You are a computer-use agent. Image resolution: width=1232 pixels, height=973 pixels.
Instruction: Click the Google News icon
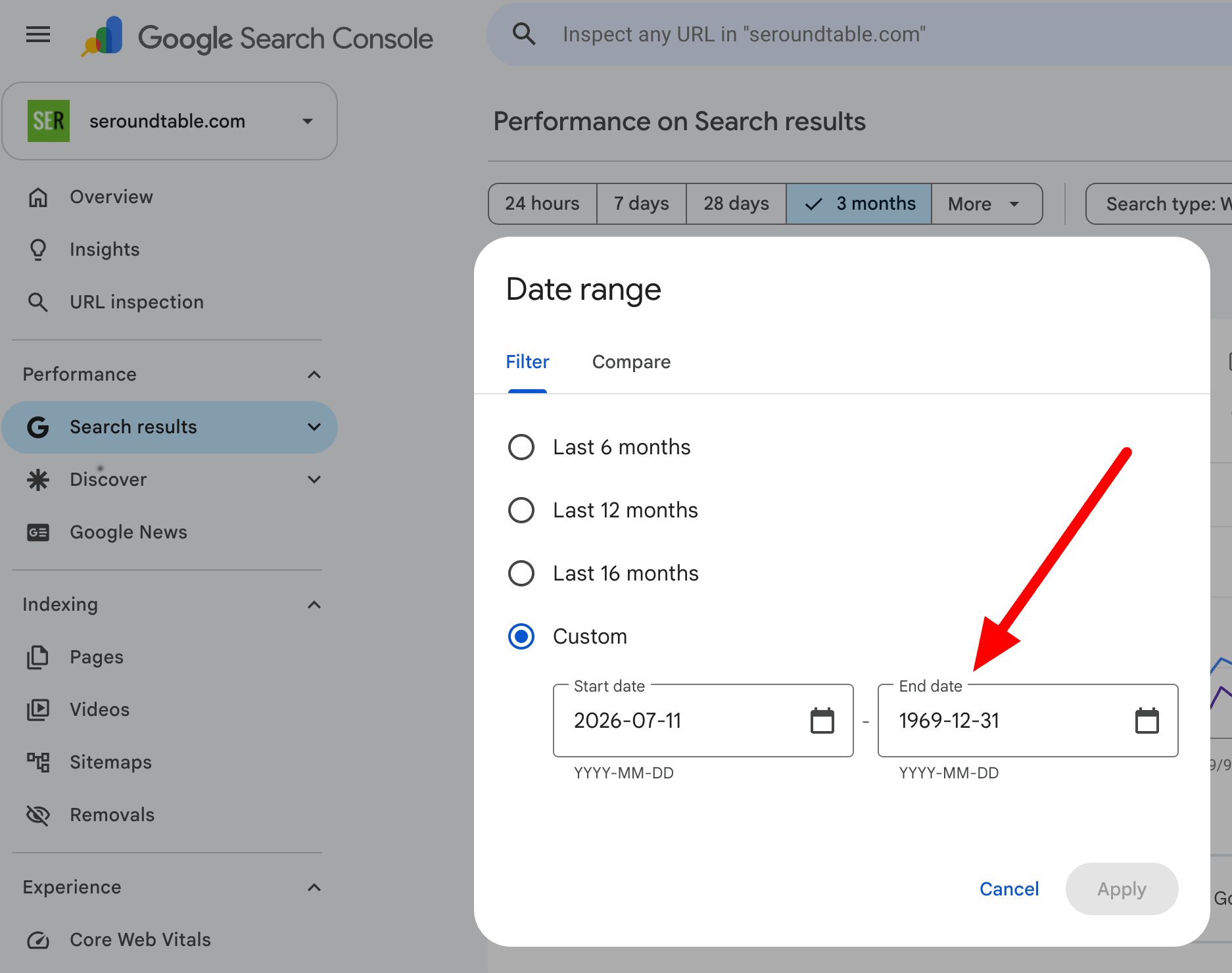[38, 533]
